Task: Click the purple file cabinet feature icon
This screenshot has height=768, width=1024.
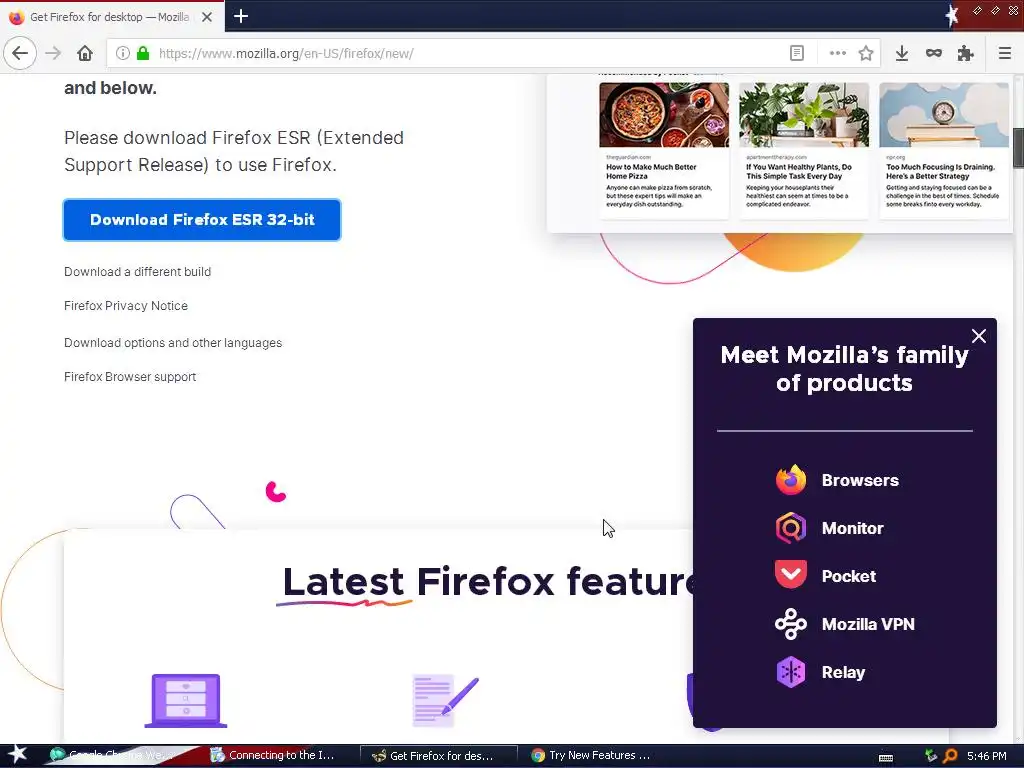Action: [x=185, y=700]
